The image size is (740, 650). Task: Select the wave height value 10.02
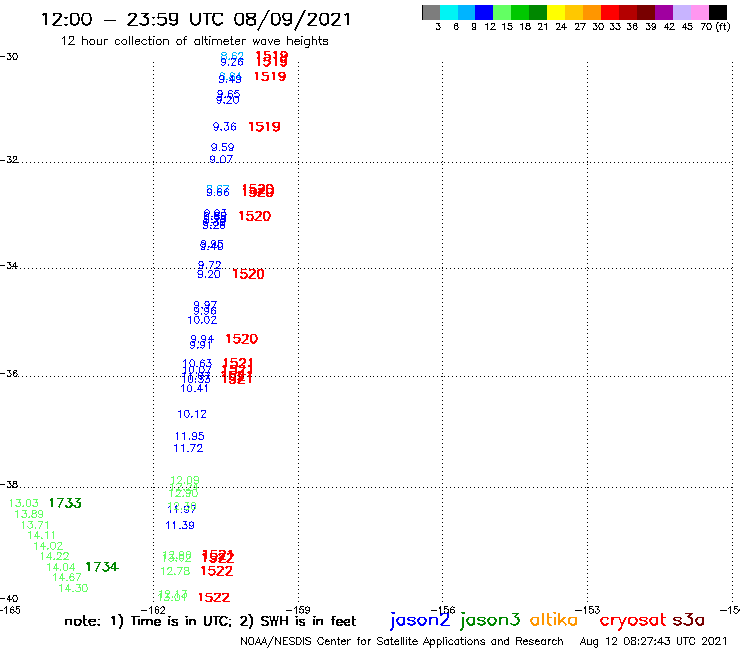coord(202,320)
